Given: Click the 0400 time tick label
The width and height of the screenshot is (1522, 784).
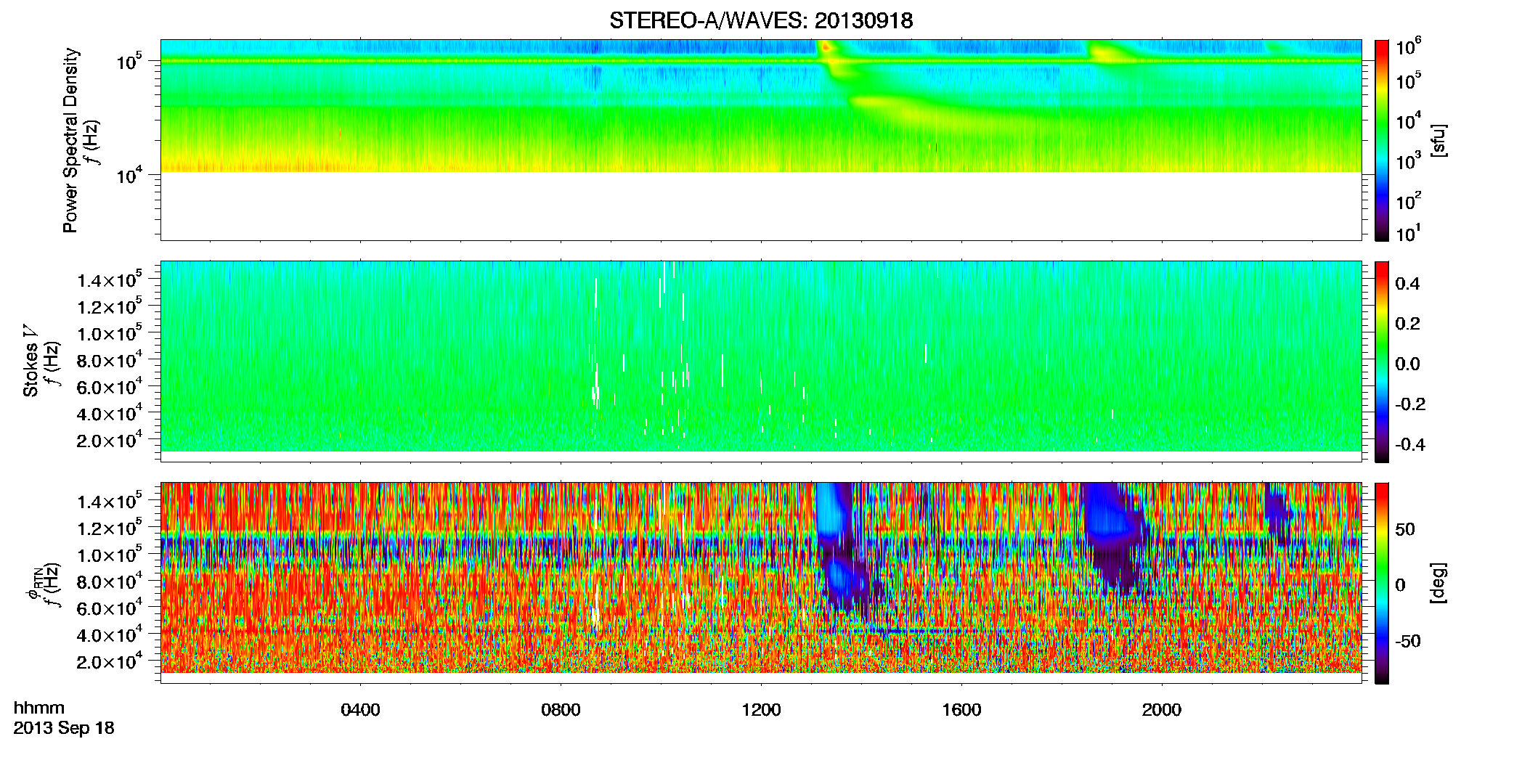Looking at the screenshot, I should pyautogui.click(x=360, y=710).
